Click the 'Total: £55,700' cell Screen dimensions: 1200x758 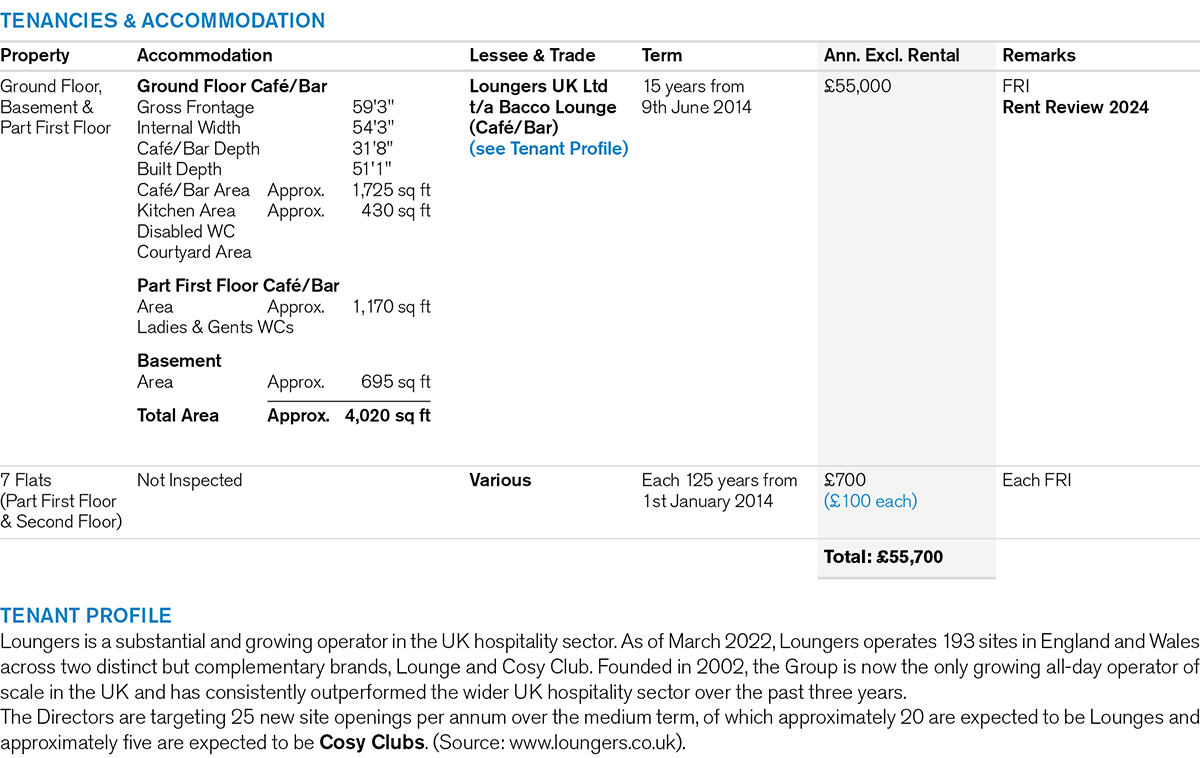point(883,557)
